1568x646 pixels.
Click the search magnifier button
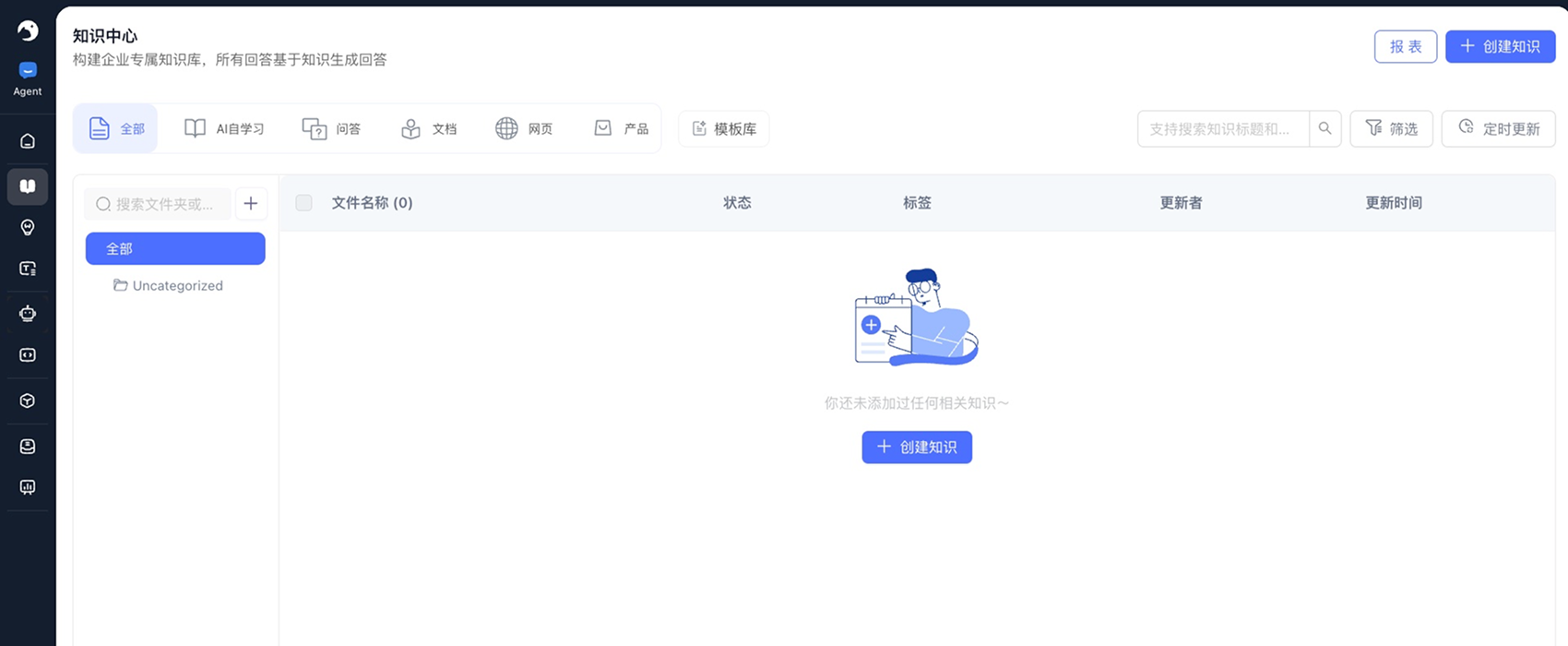1324,129
